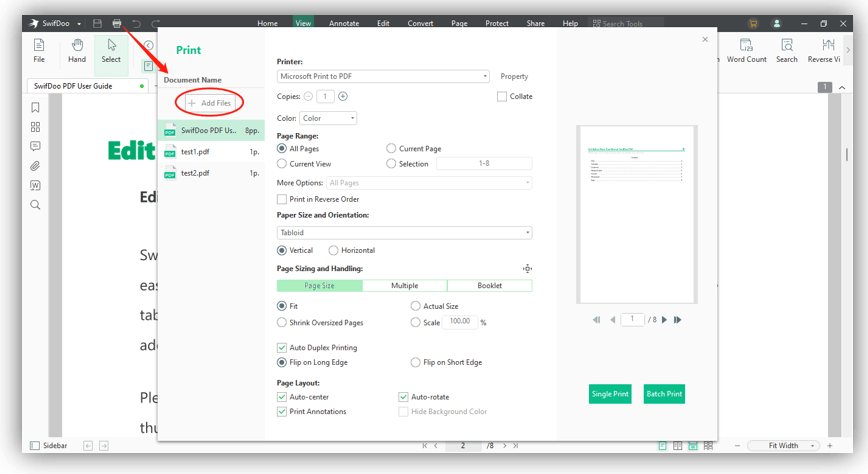
Task: Select Shrink Oversized Pages option
Action: pyautogui.click(x=282, y=322)
